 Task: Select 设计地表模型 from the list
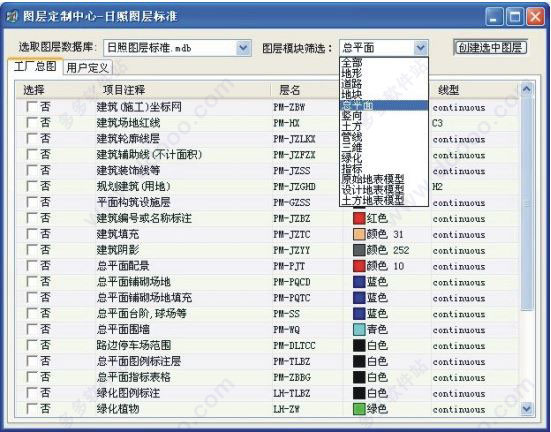[384, 189]
